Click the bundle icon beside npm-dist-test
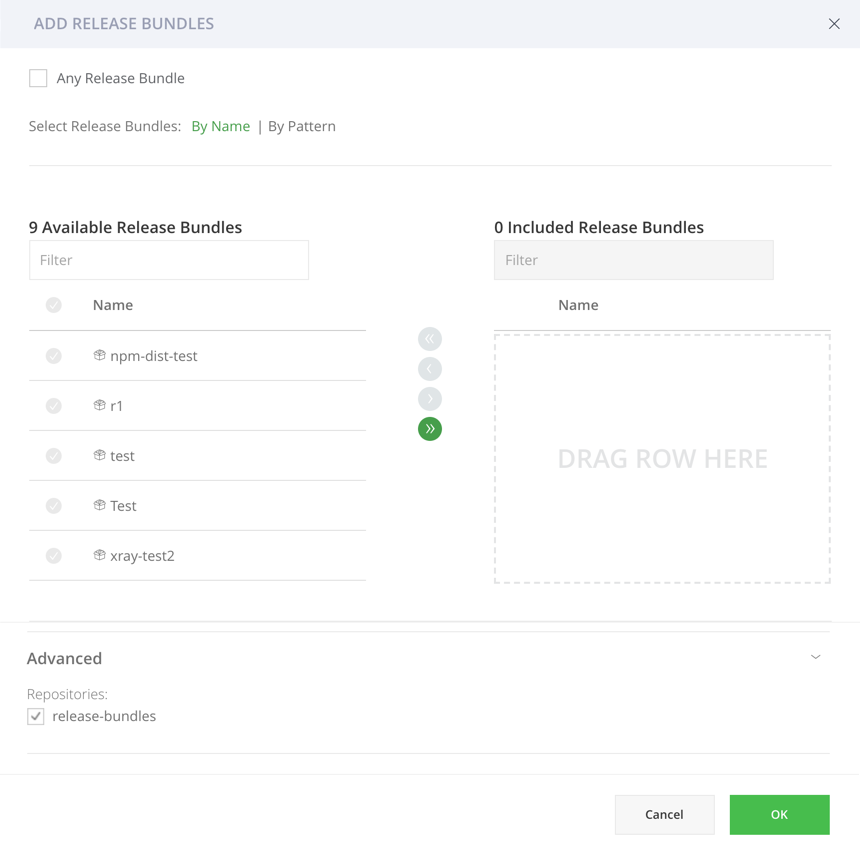This screenshot has width=860, height=853. (x=98, y=355)
